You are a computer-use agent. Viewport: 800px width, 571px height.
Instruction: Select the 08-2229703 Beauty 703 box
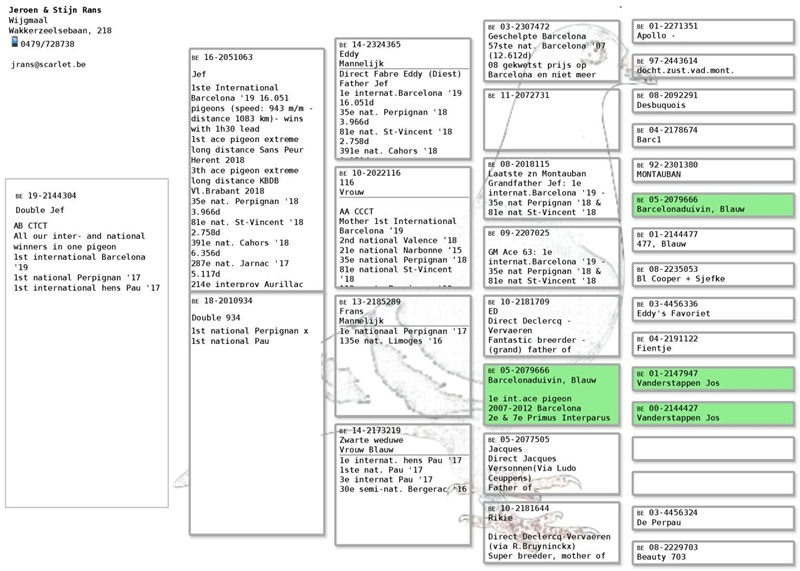(x=713, y=551)
